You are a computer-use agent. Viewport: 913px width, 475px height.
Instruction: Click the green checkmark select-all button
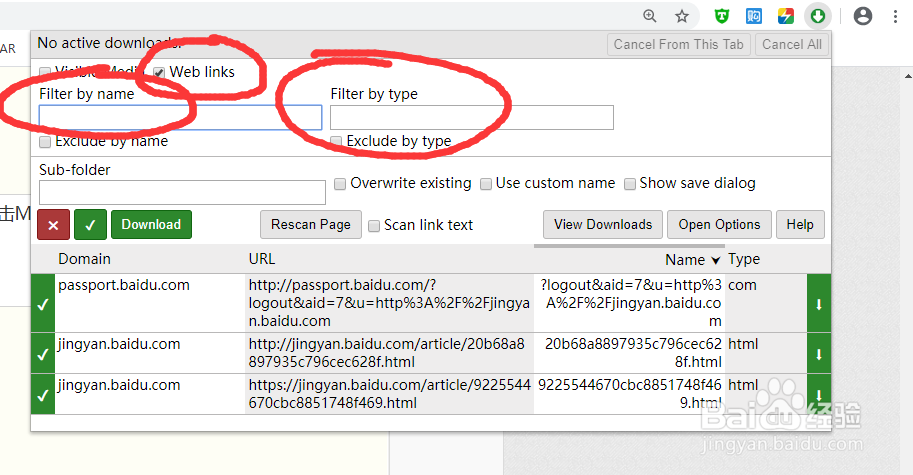click(x=90, y=225)
